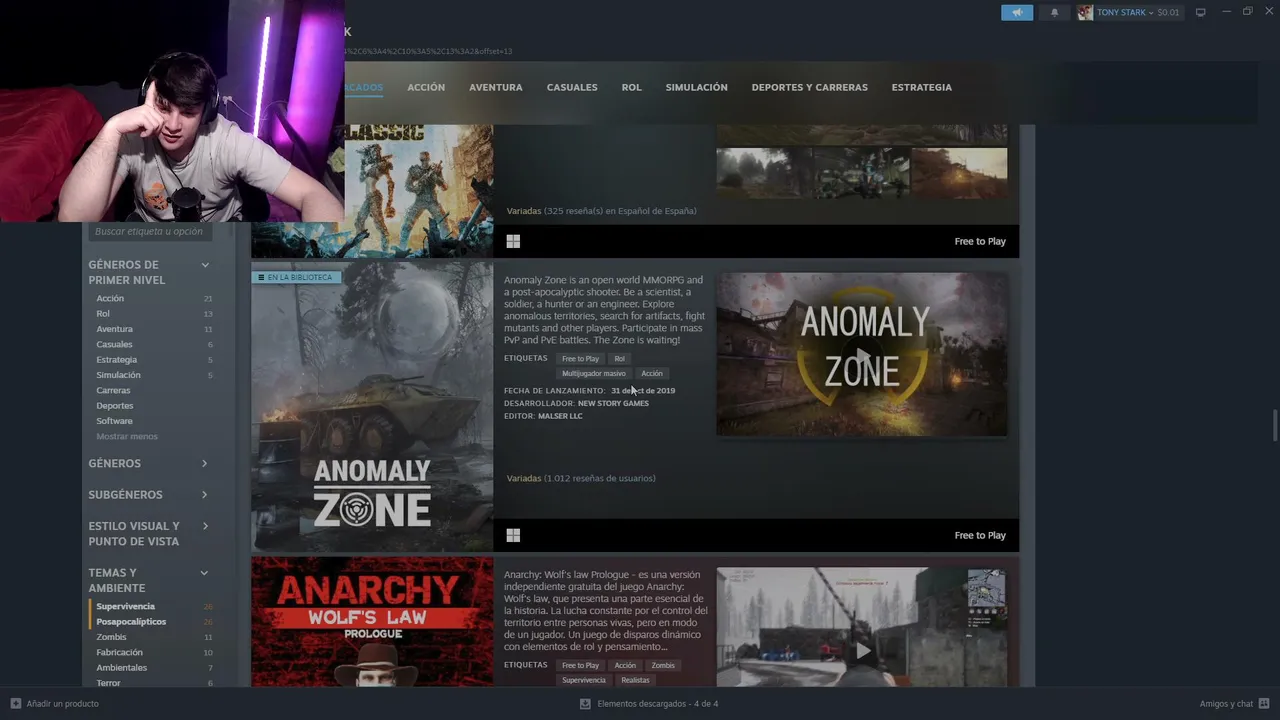
Task: Filter by the Aventura genre tag
Action: [114, 329]
